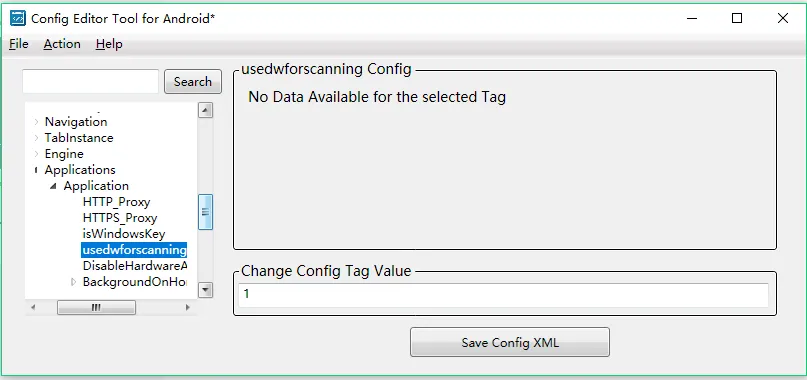Collapse the Application tree node

tap(54, 186)
